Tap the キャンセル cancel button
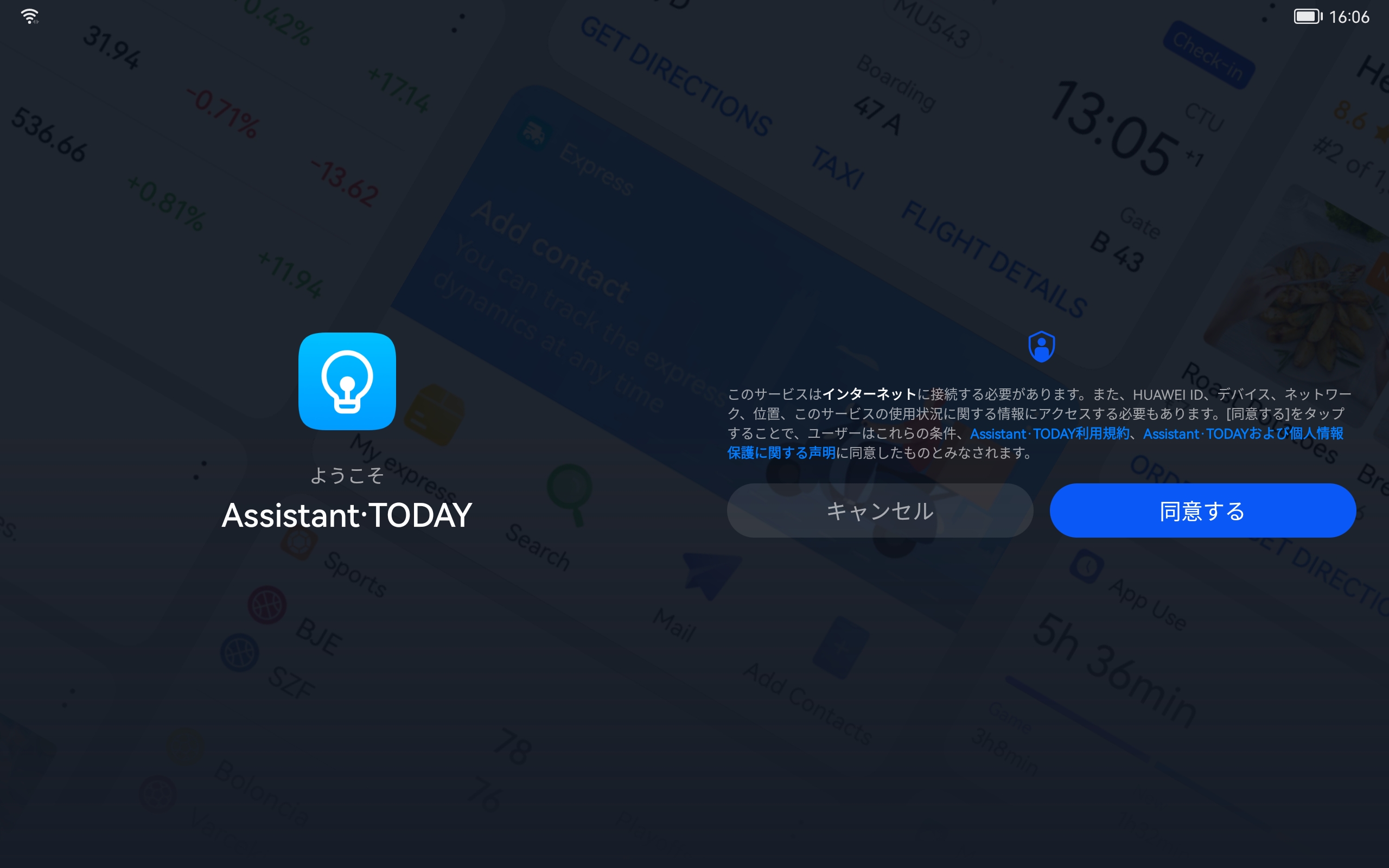The height and width of the screenshot is (868, 1389). [x=880, y=510]
